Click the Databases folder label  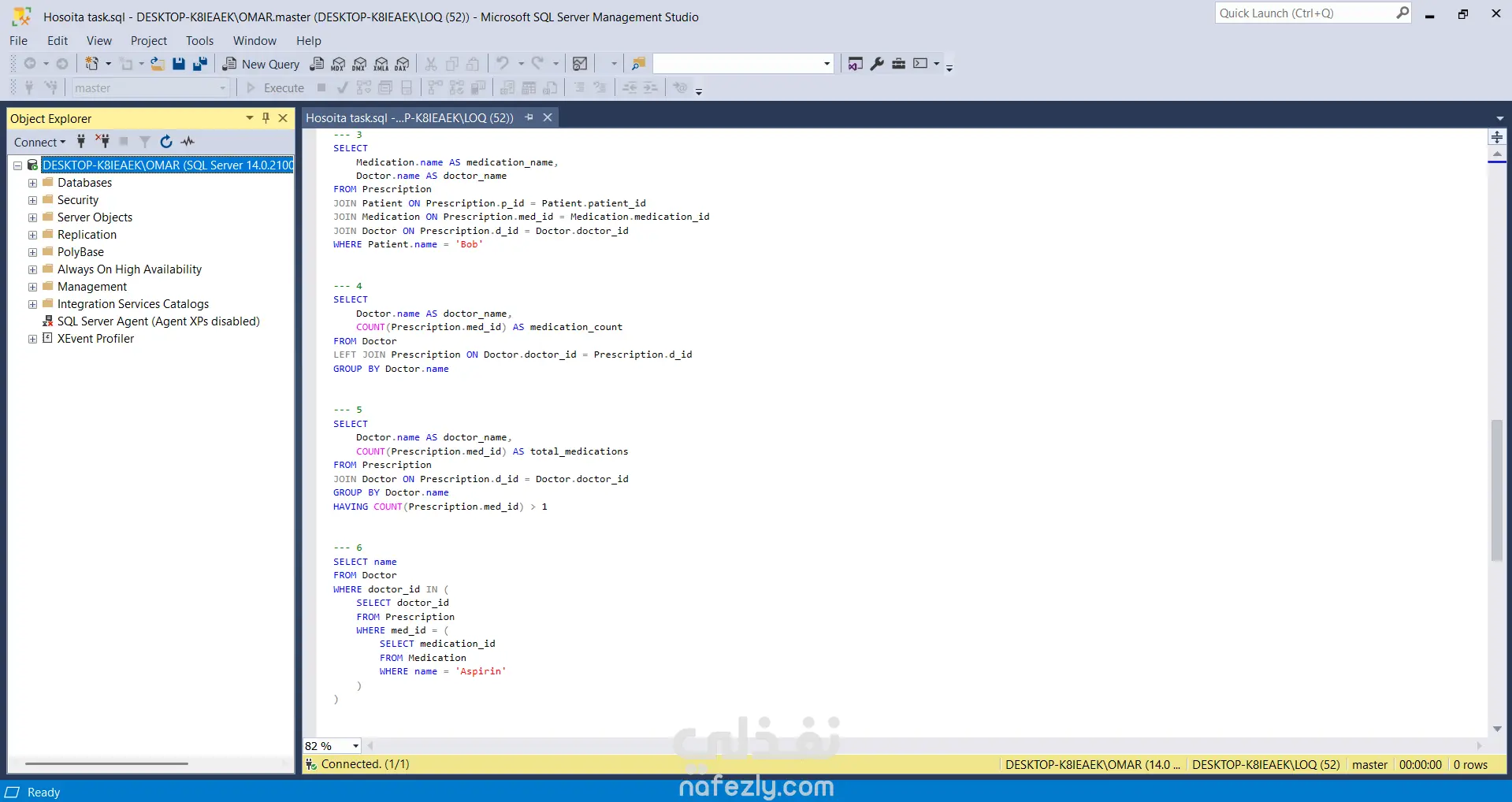tap(85, 183)
